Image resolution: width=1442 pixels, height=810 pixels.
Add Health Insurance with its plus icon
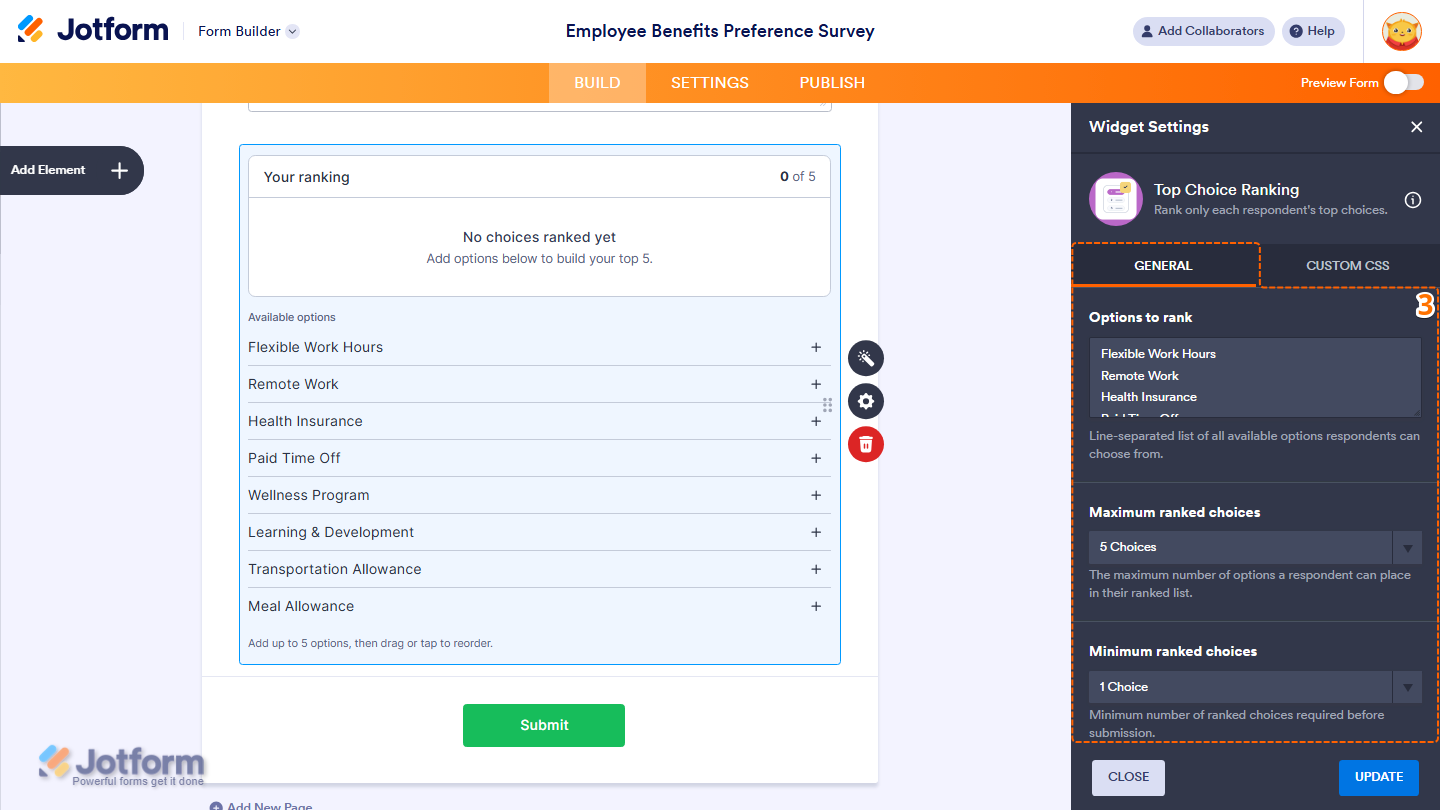pos(816,421)
